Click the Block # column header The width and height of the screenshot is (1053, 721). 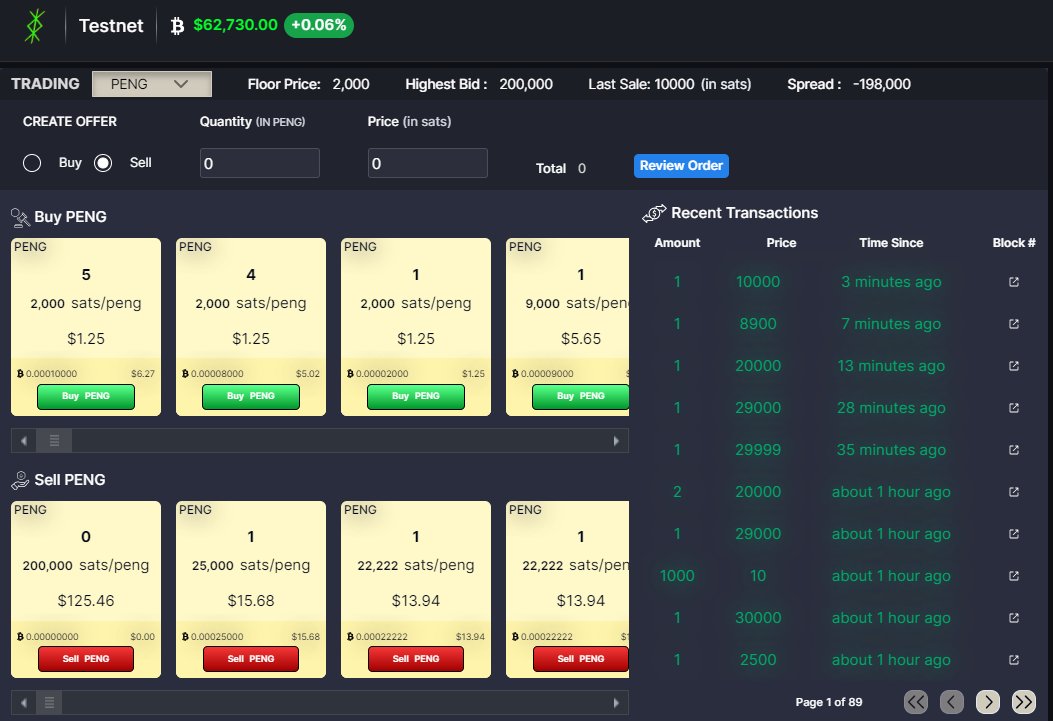pos(1014,243)
